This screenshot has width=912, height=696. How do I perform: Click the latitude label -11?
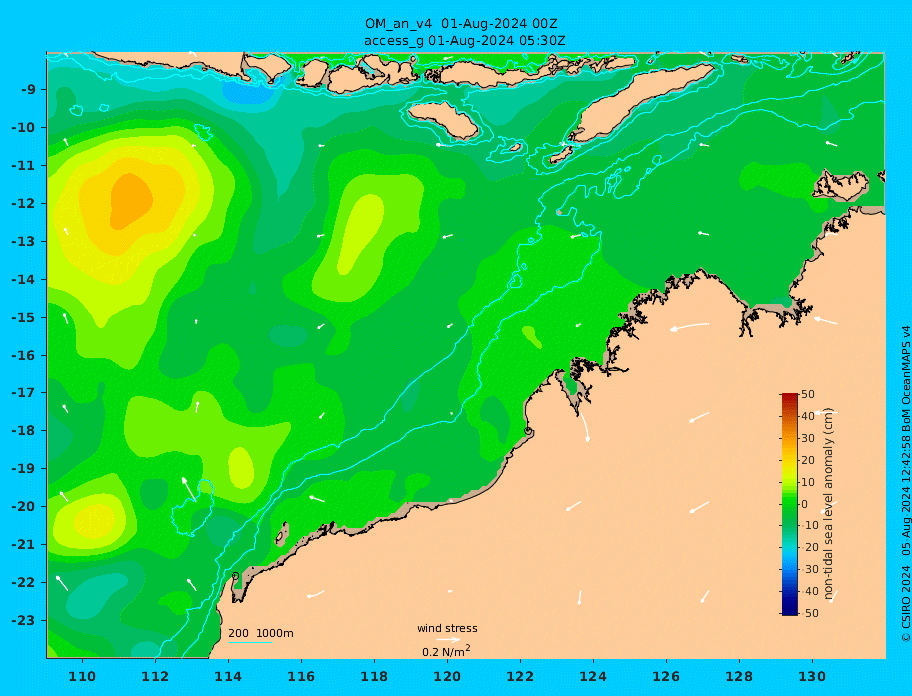(24, 166)
